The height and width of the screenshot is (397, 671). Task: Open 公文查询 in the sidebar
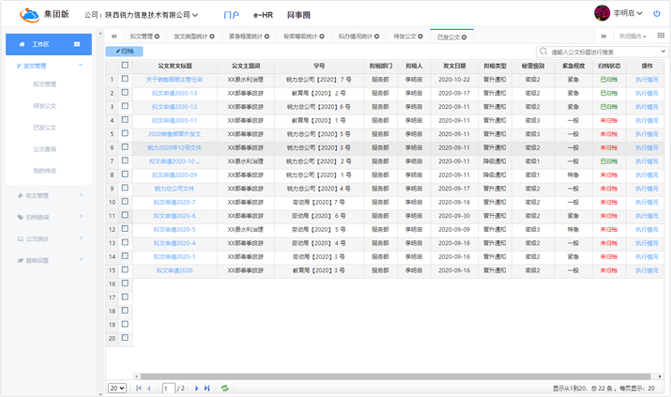(x=45, y=149)
